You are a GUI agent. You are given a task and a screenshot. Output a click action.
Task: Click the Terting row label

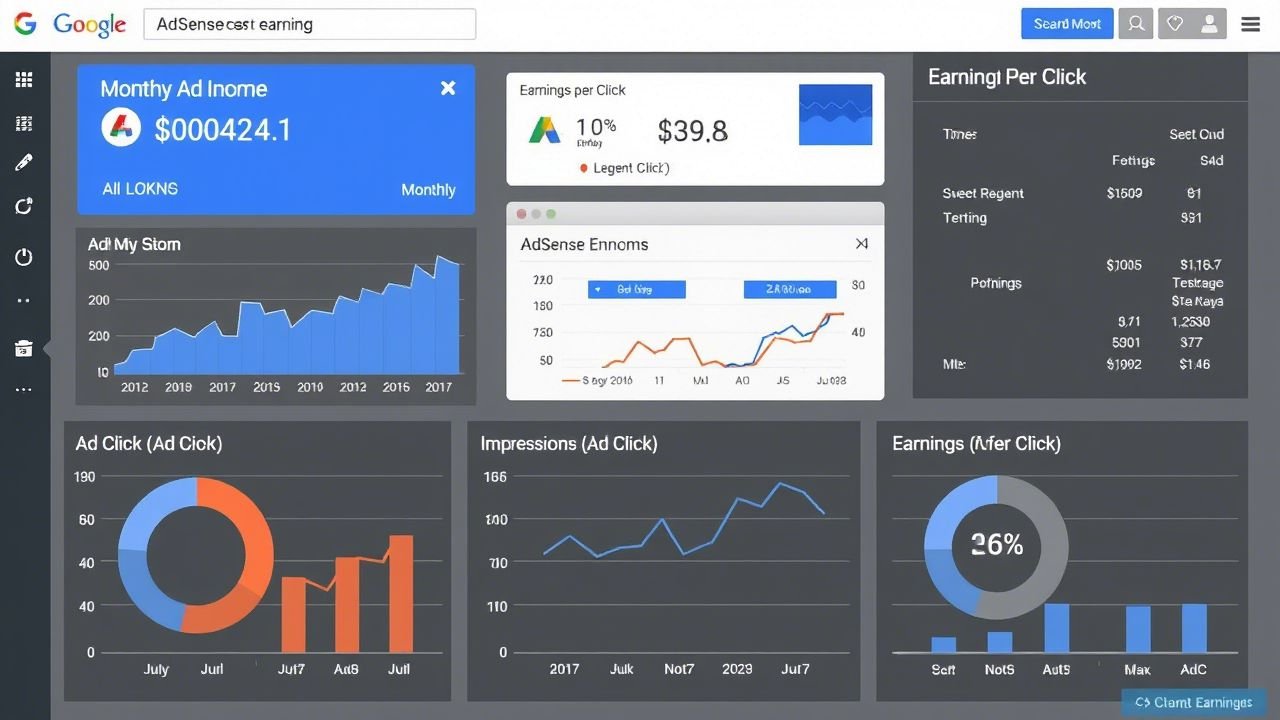click(965, 218)
